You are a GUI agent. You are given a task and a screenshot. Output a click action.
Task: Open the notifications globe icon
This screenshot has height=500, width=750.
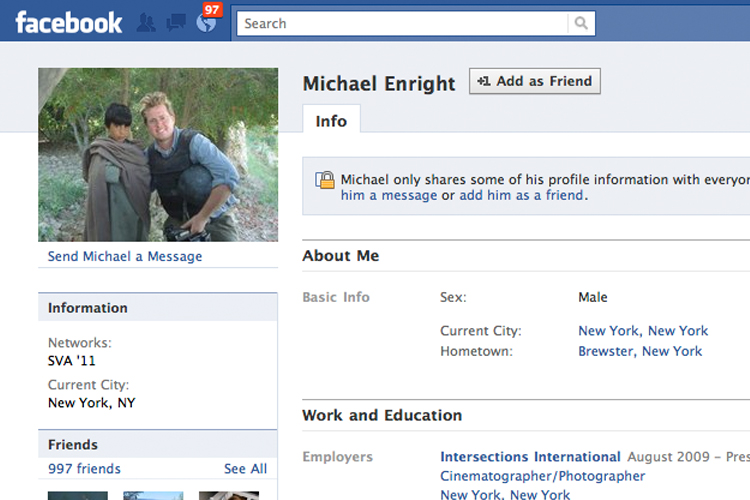206,22
